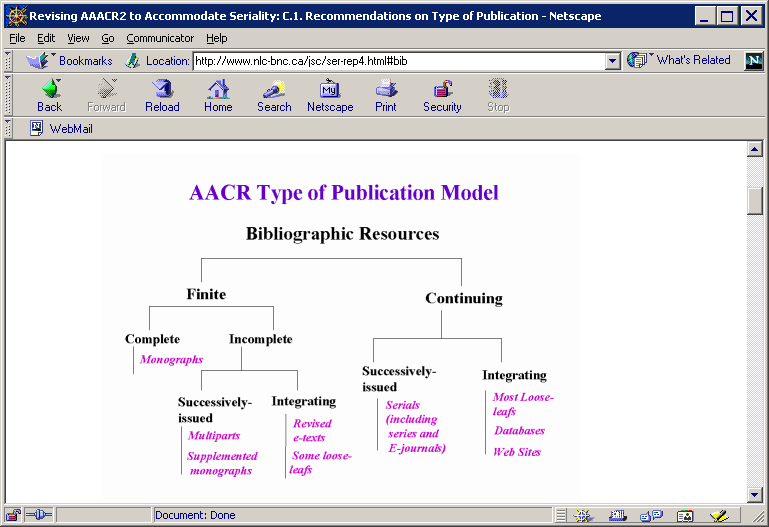
Task: Open Address Book from the component bar
Action: point(685,516)
